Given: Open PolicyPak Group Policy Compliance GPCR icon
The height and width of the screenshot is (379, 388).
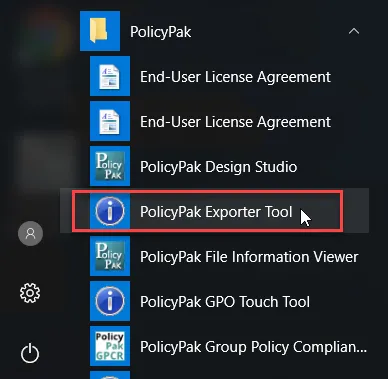Looking at the screenshot, I should click(110, 346).
